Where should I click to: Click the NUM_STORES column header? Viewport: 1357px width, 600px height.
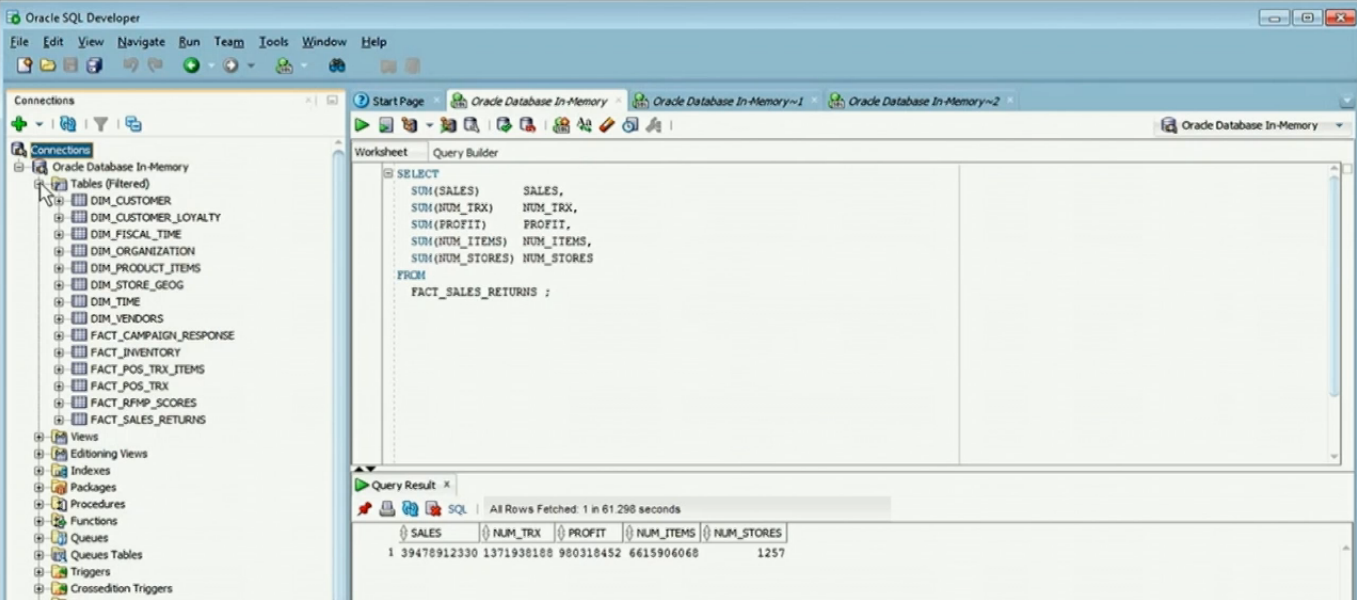[746, 533]
